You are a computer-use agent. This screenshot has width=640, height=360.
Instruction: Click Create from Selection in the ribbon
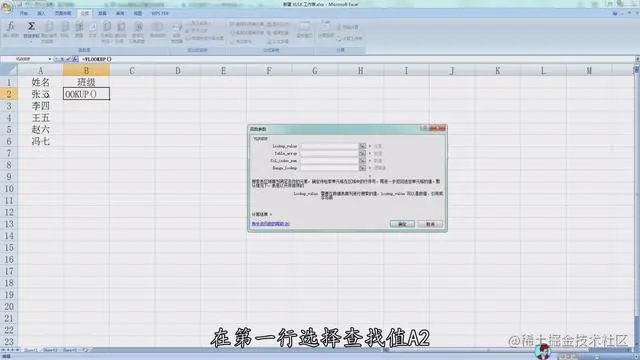[x=204, y=38]
